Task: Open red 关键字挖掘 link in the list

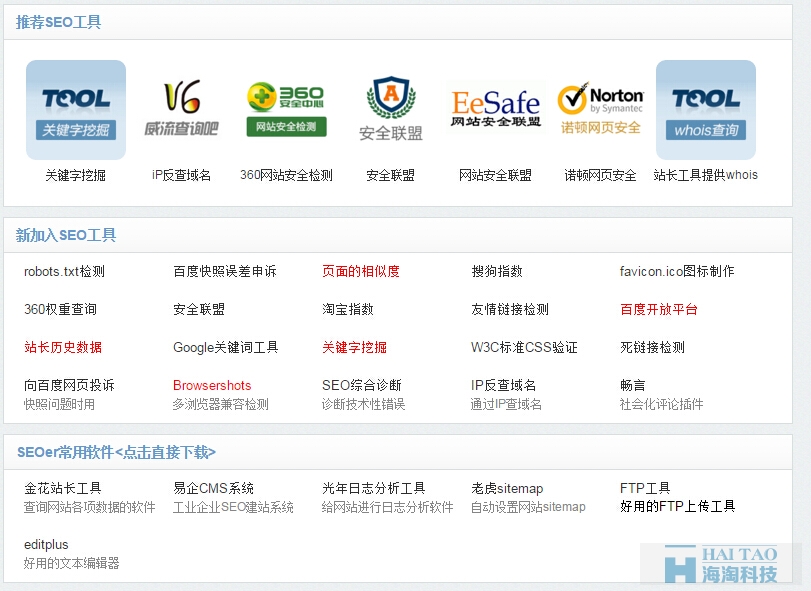Action: [x=354, y=347]
